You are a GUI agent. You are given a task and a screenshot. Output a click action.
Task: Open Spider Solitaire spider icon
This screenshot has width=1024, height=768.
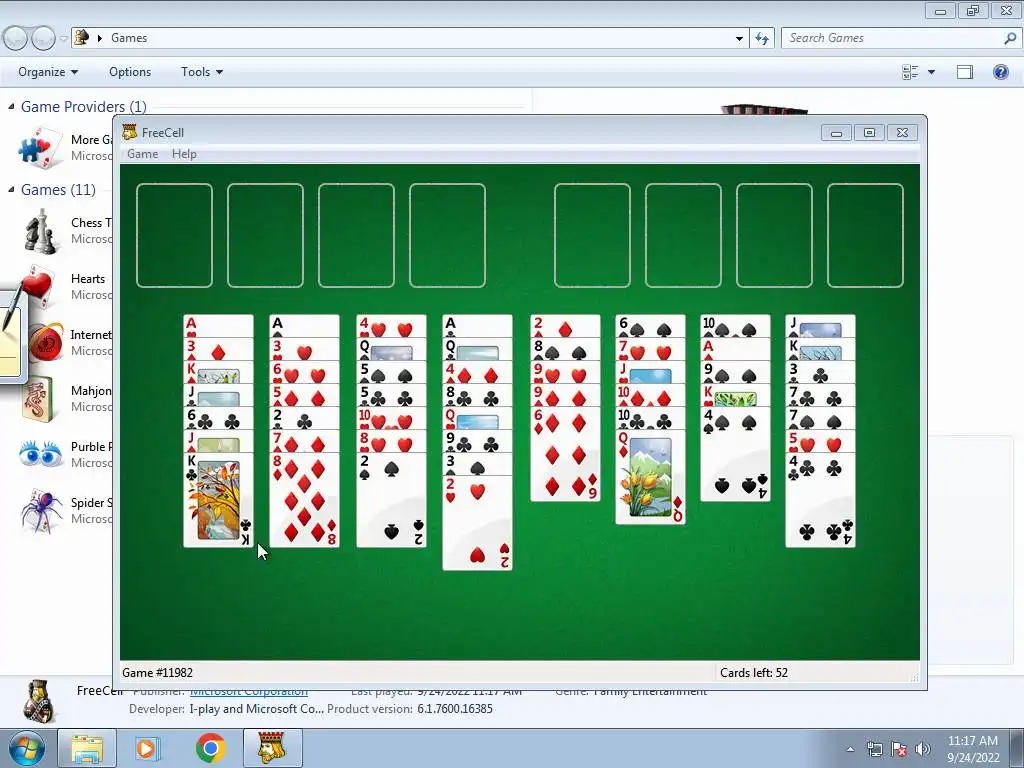[41, 511]
